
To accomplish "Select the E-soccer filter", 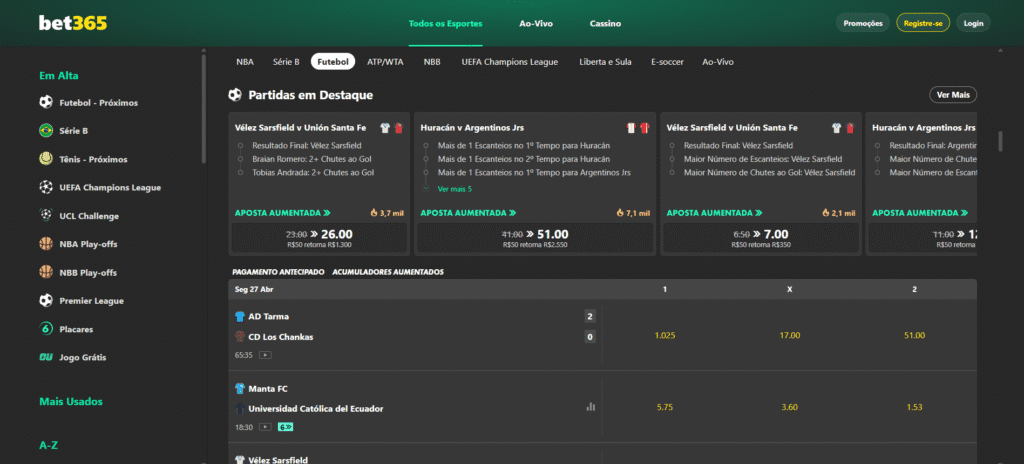I will [667, 62].
